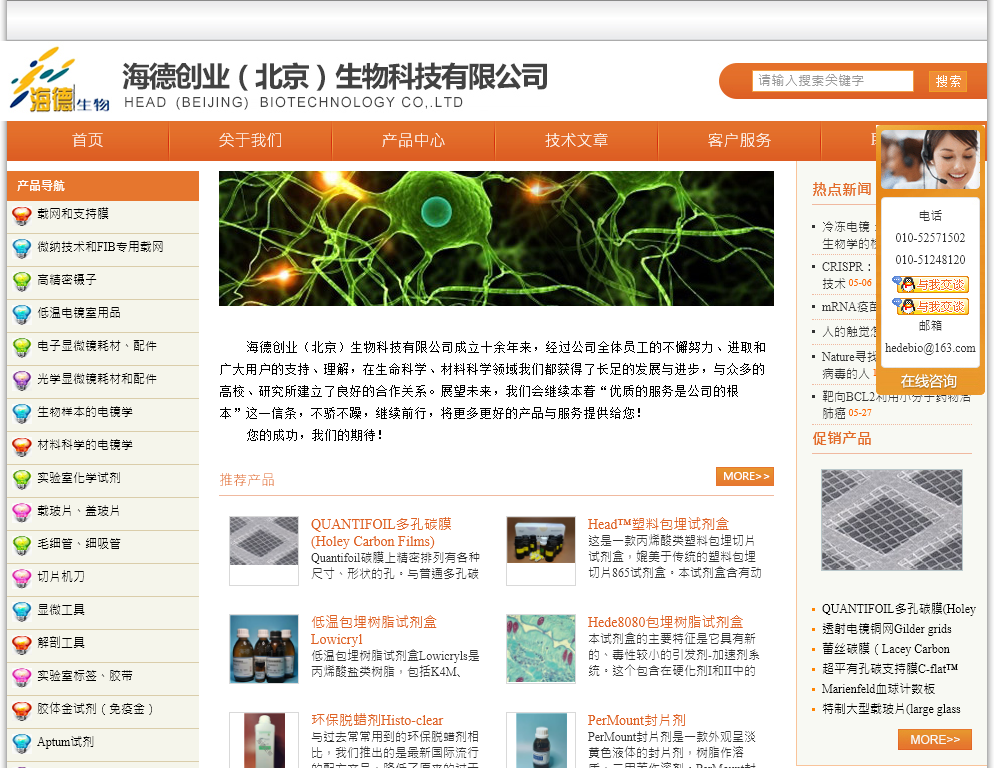Click the first QQ 与我交谈 chat icon
The image size is (994, 768).
pyautogui.click(x=930, y=285)
